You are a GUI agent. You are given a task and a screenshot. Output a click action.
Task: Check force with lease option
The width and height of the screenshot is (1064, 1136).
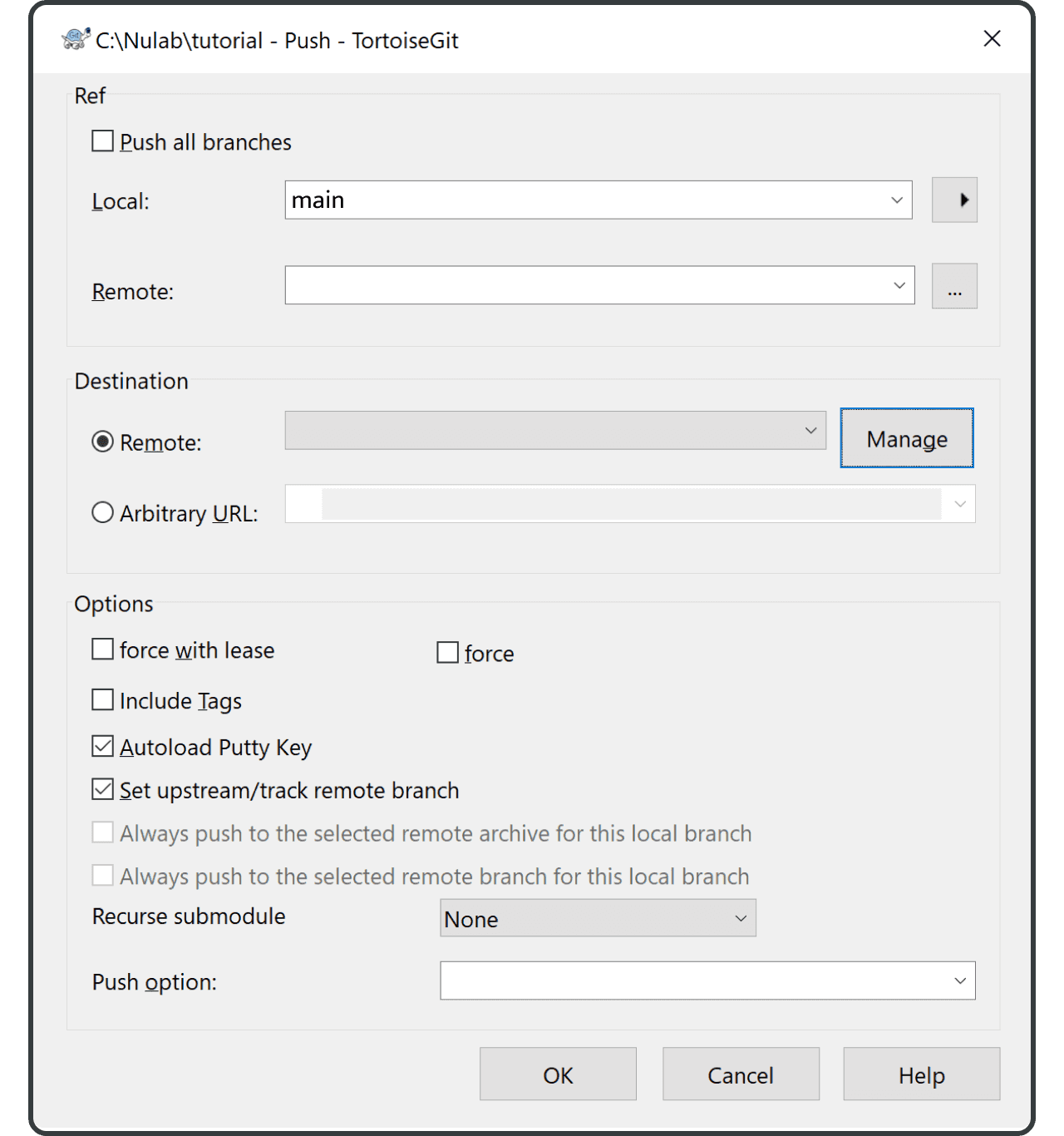tap(102, 649)
